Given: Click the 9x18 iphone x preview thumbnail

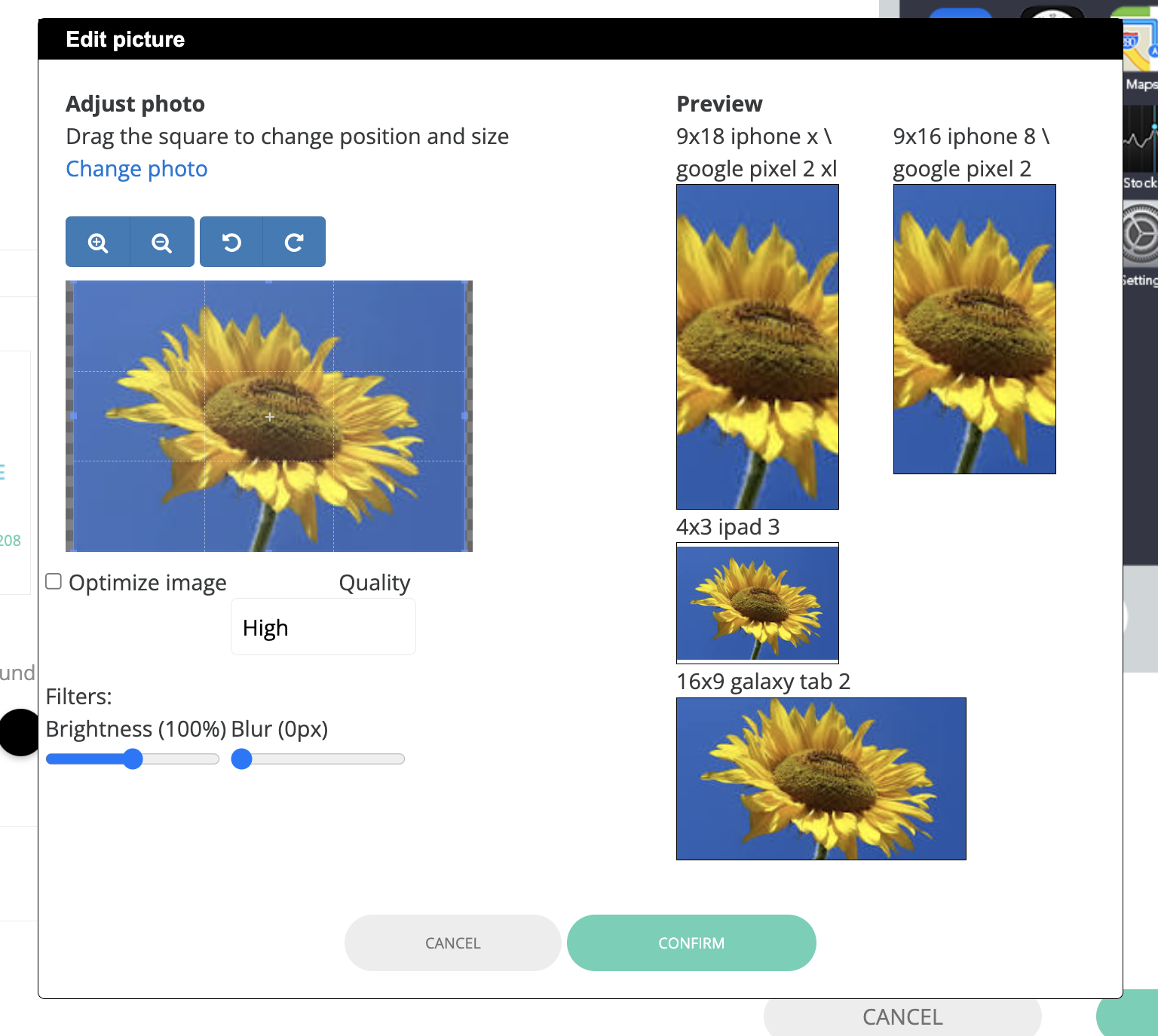Looking at the screenshot, I should [757, 347].
